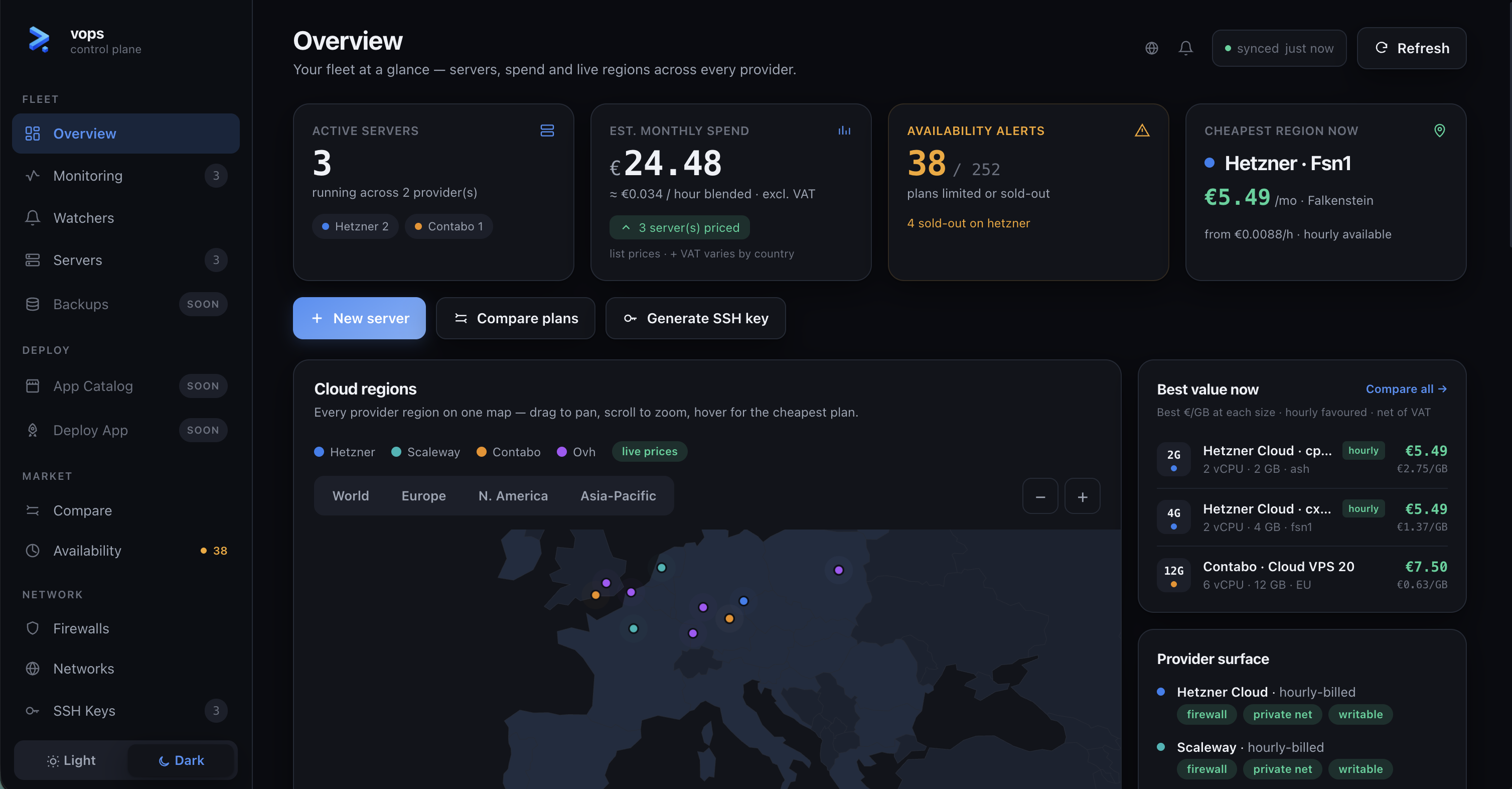Open Overview in the sidebar
The height and width of the screenshot is (789, 1512).
pos(125,134)
